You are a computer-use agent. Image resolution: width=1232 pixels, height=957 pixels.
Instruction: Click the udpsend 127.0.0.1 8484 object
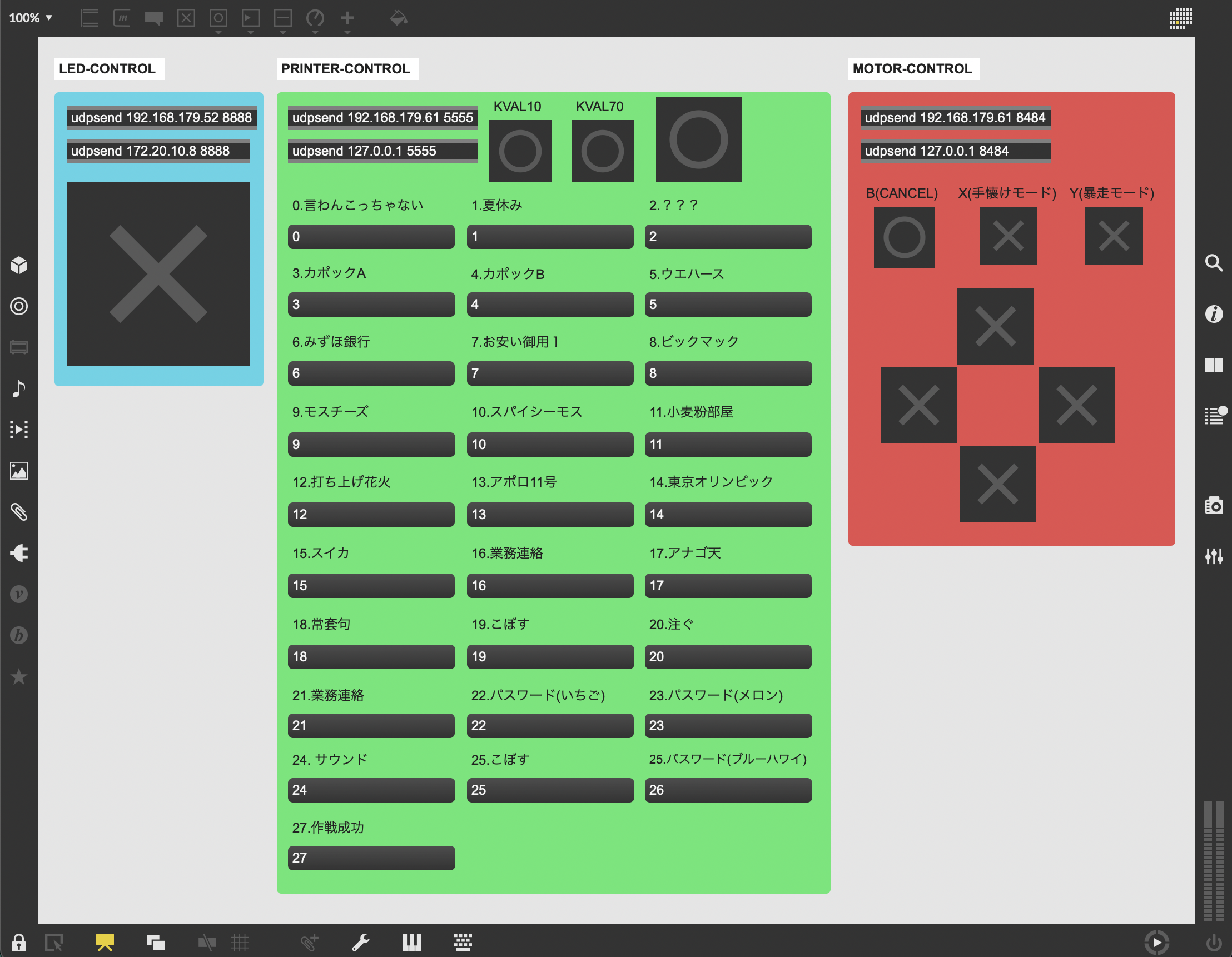coord(955,151)
